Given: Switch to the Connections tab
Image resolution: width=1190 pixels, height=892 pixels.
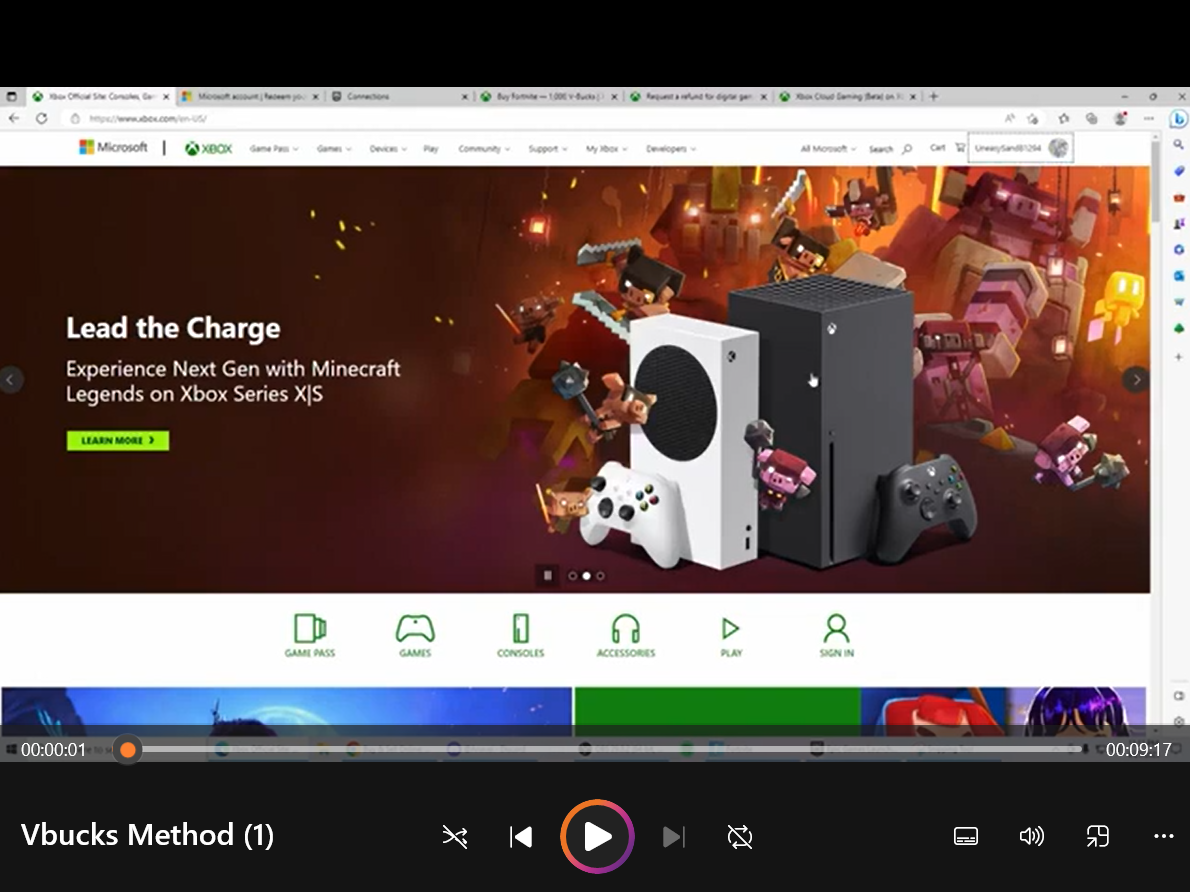Looking at the screenshot, I should (401, 96).
